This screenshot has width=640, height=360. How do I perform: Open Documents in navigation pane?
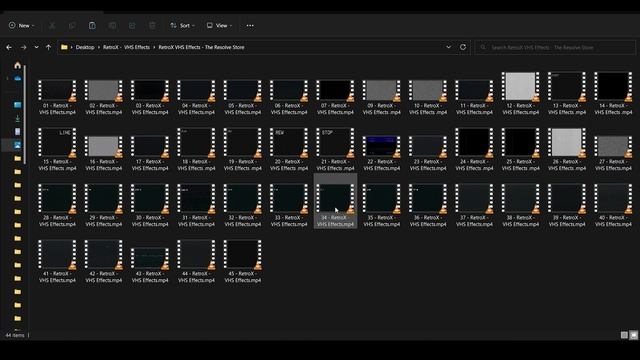click(18, 132)
